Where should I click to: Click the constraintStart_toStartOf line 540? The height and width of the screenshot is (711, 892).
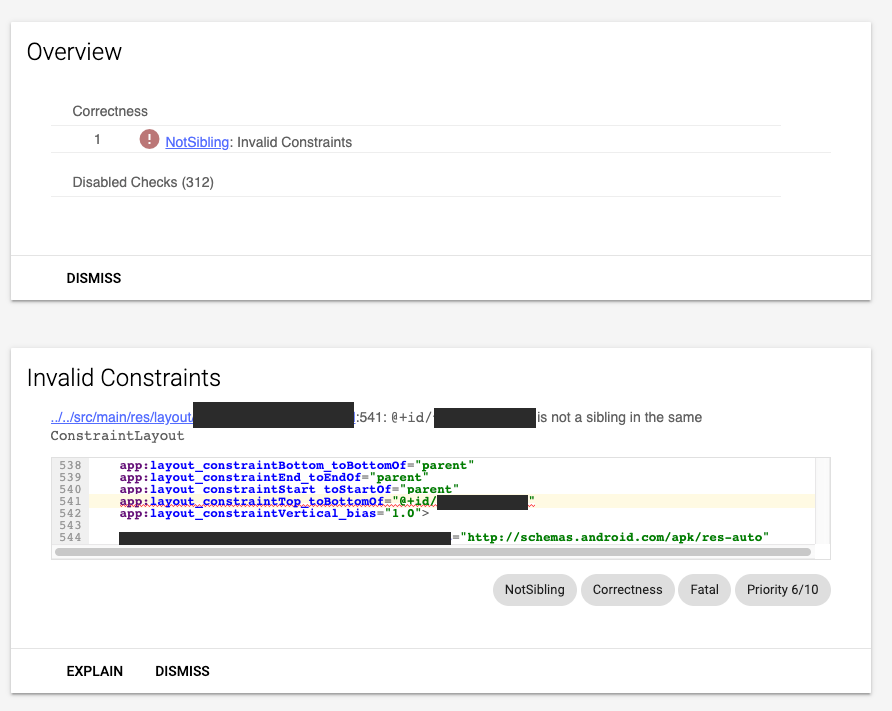(289, 489)
